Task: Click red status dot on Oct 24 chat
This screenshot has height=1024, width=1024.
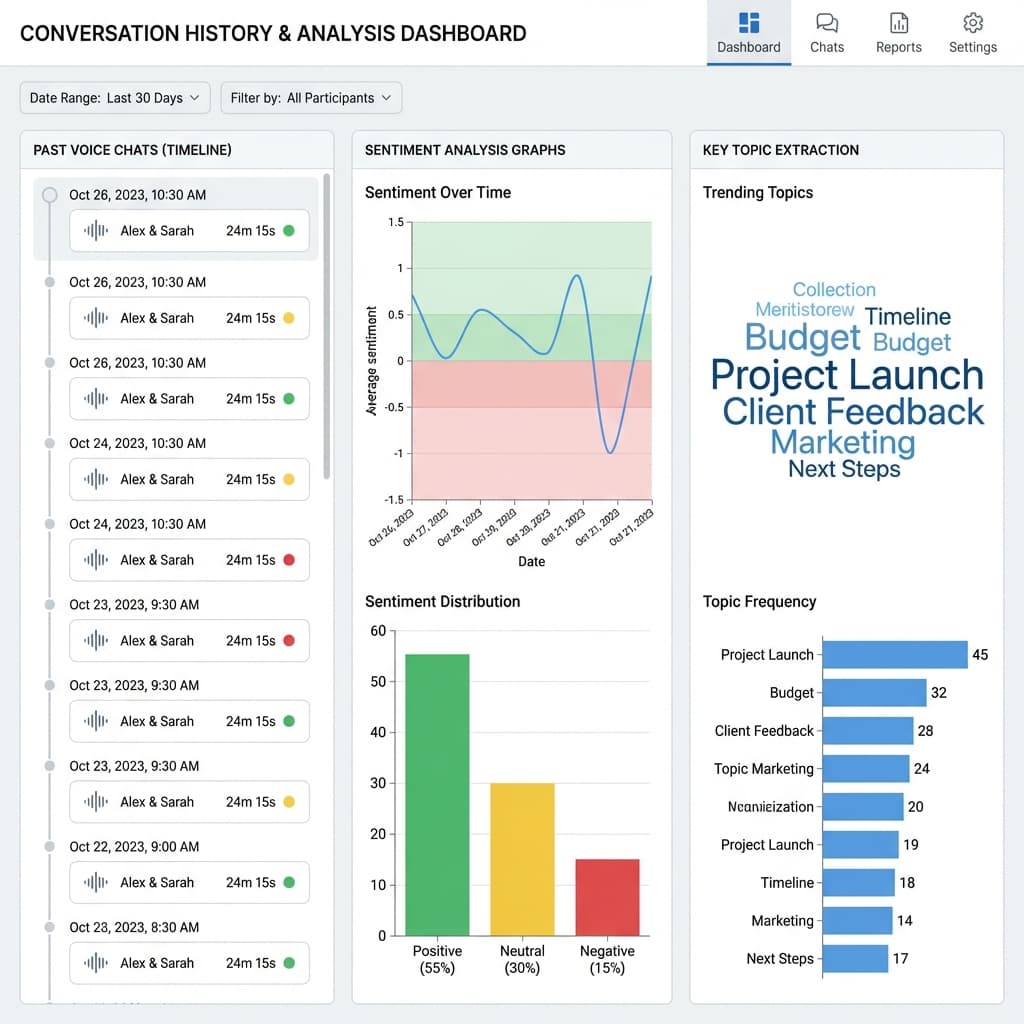Action: (289, 560)
